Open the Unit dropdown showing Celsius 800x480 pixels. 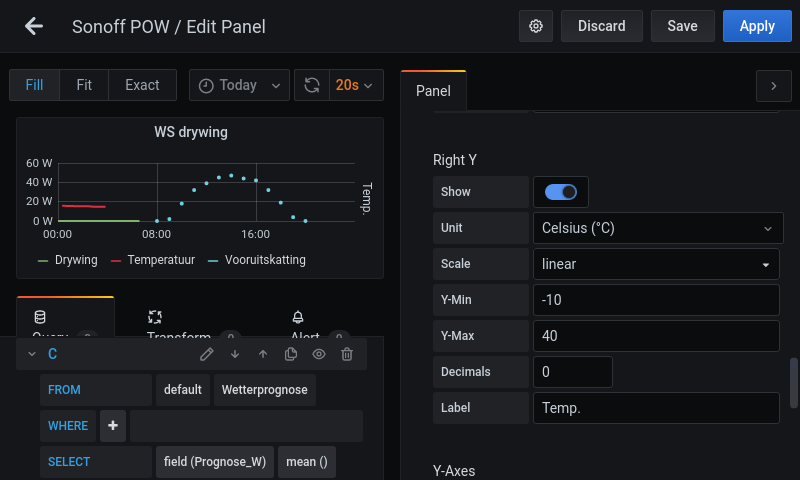(x=656, y=228)
